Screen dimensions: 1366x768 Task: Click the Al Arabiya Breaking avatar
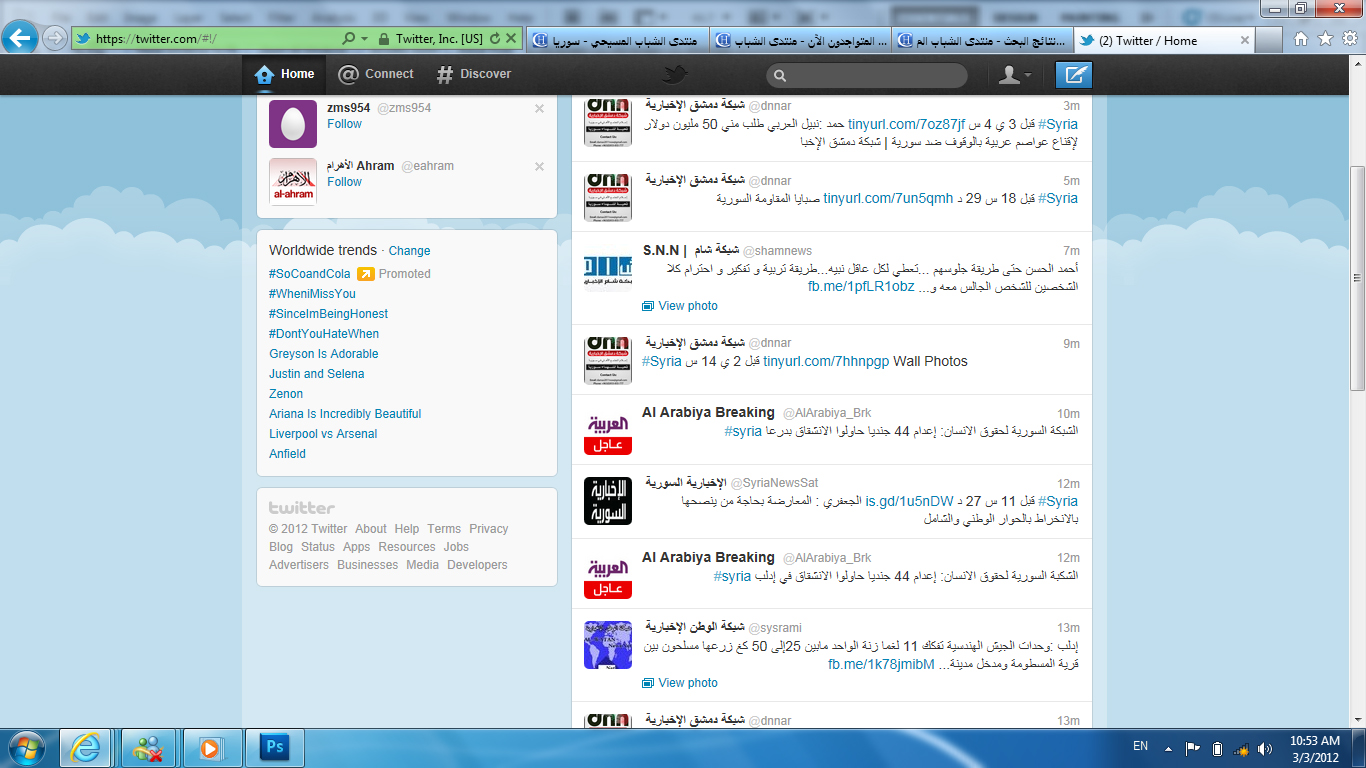608,430
